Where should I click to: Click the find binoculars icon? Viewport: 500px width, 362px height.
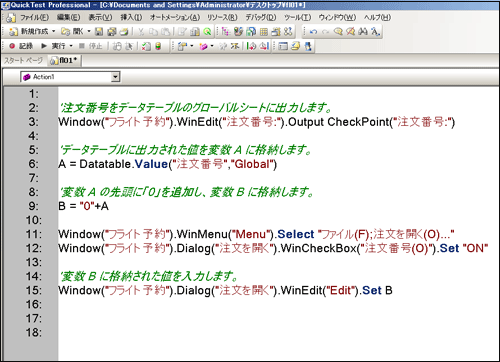[x=363, y=32]
